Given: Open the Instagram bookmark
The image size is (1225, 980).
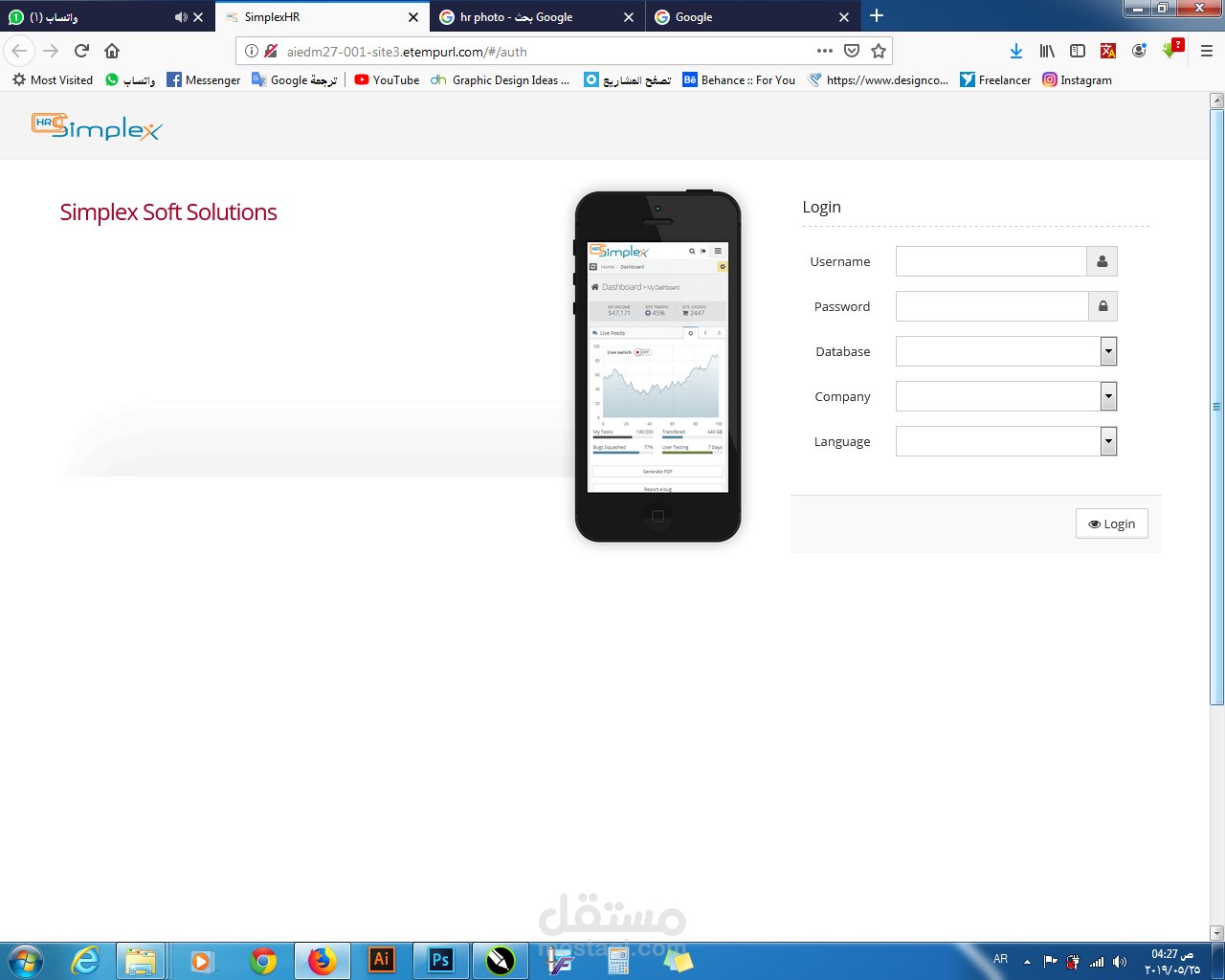Looking at the screenshot, I should click(x=1077, y=80).
